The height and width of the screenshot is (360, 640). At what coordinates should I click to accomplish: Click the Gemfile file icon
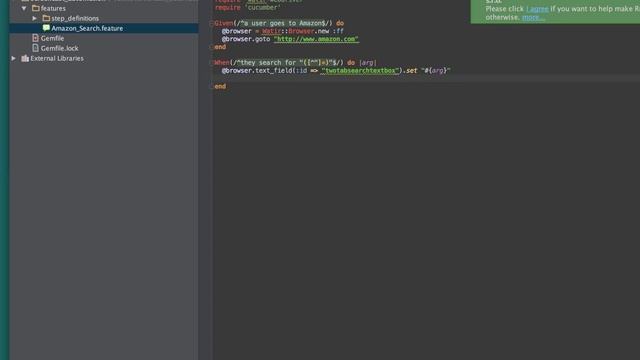point(36,38)
